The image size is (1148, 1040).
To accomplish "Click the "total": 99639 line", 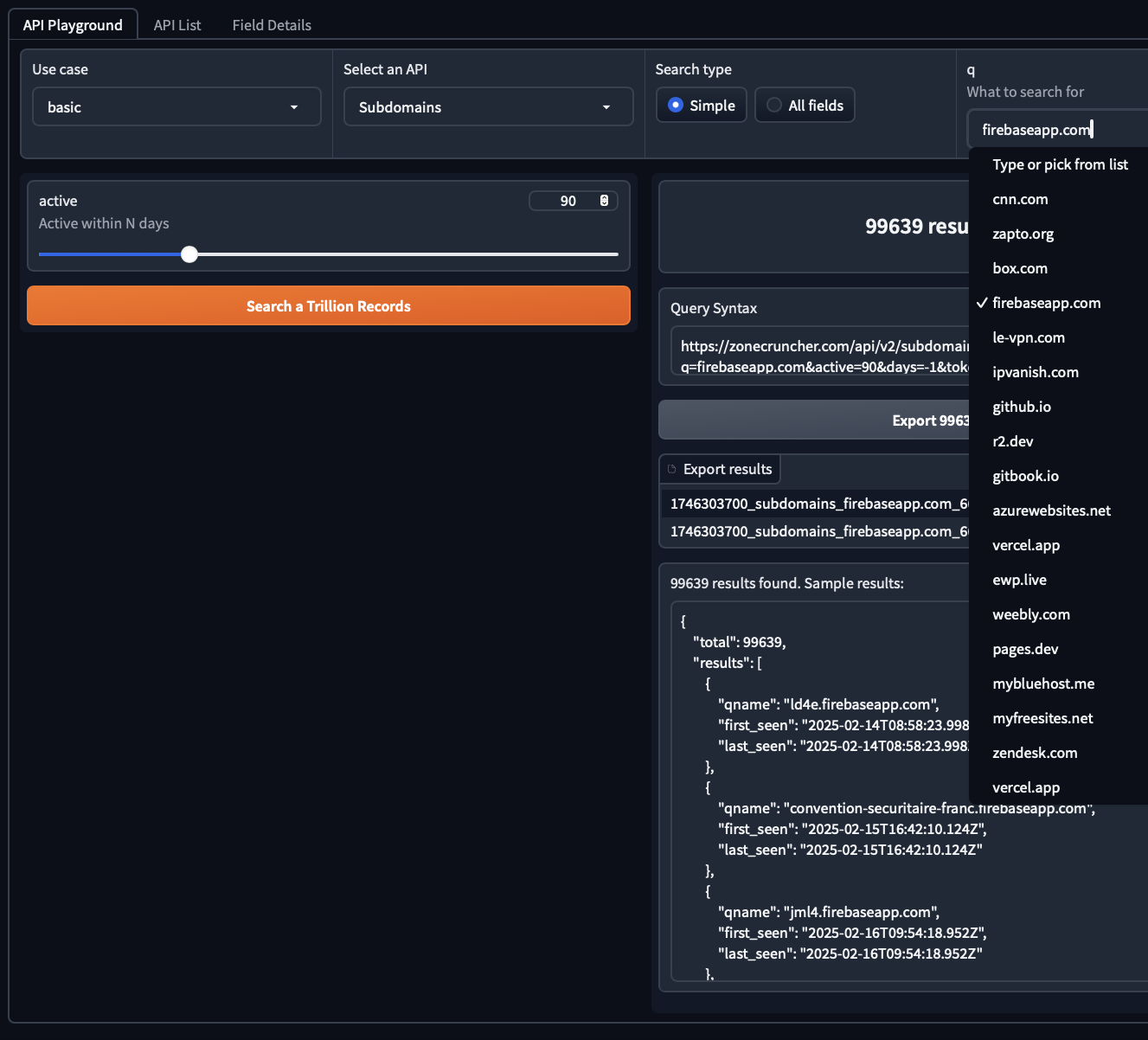I will (740, 642).
